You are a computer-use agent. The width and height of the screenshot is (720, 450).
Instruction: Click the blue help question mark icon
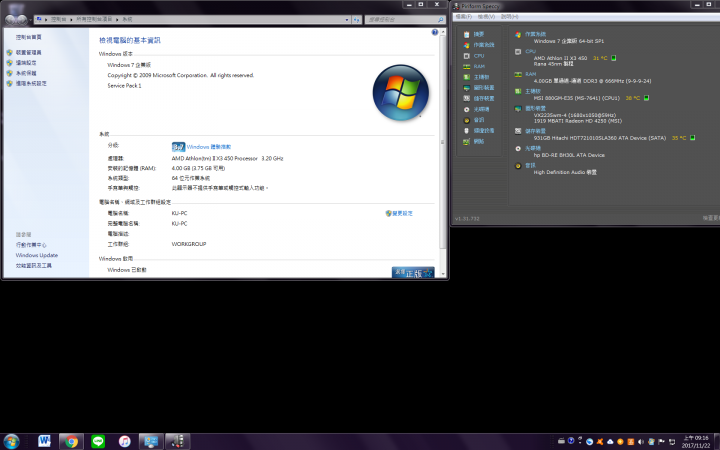(x=434, y=32)
